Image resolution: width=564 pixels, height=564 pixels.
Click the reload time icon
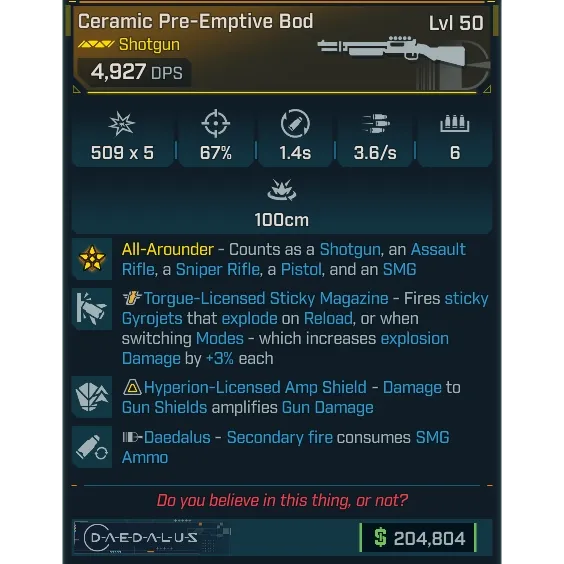coord(295,123)
